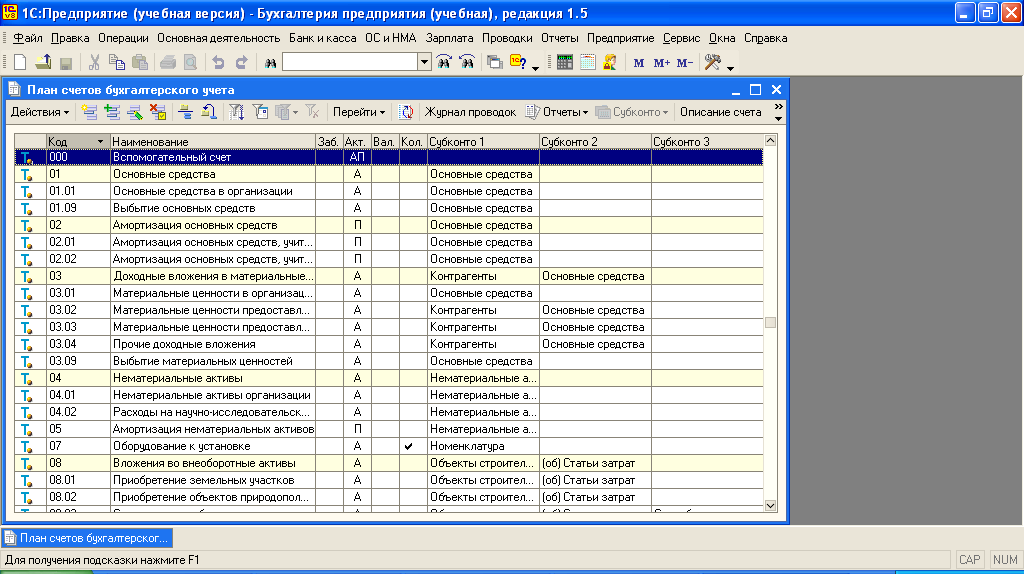
Task: Open the Сервис menu
Action: 681,38
